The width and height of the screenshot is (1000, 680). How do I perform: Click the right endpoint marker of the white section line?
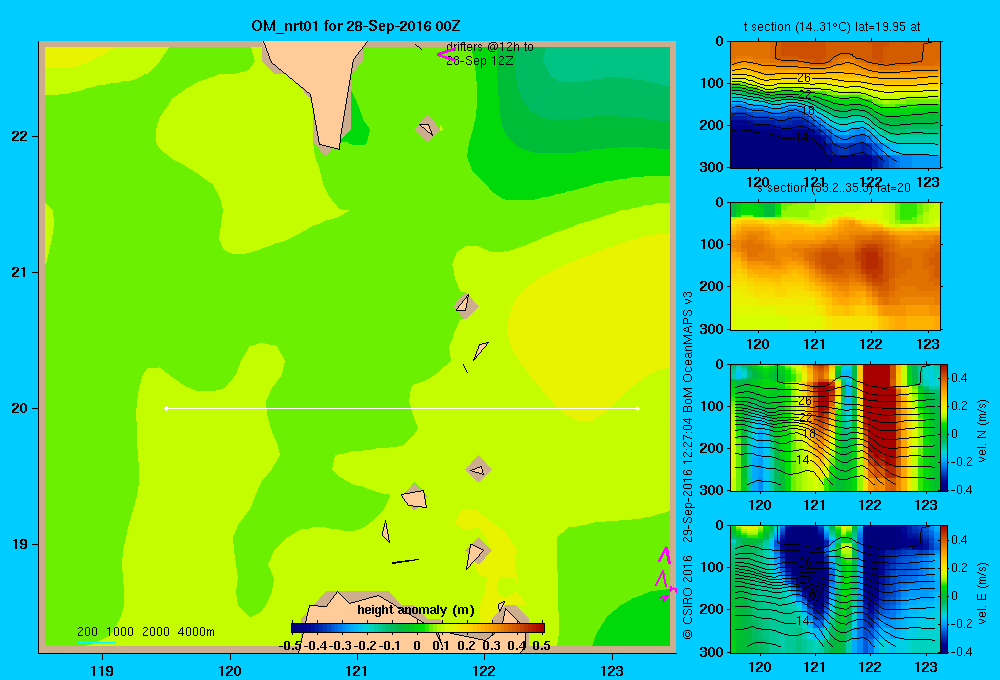pos(638,408)
